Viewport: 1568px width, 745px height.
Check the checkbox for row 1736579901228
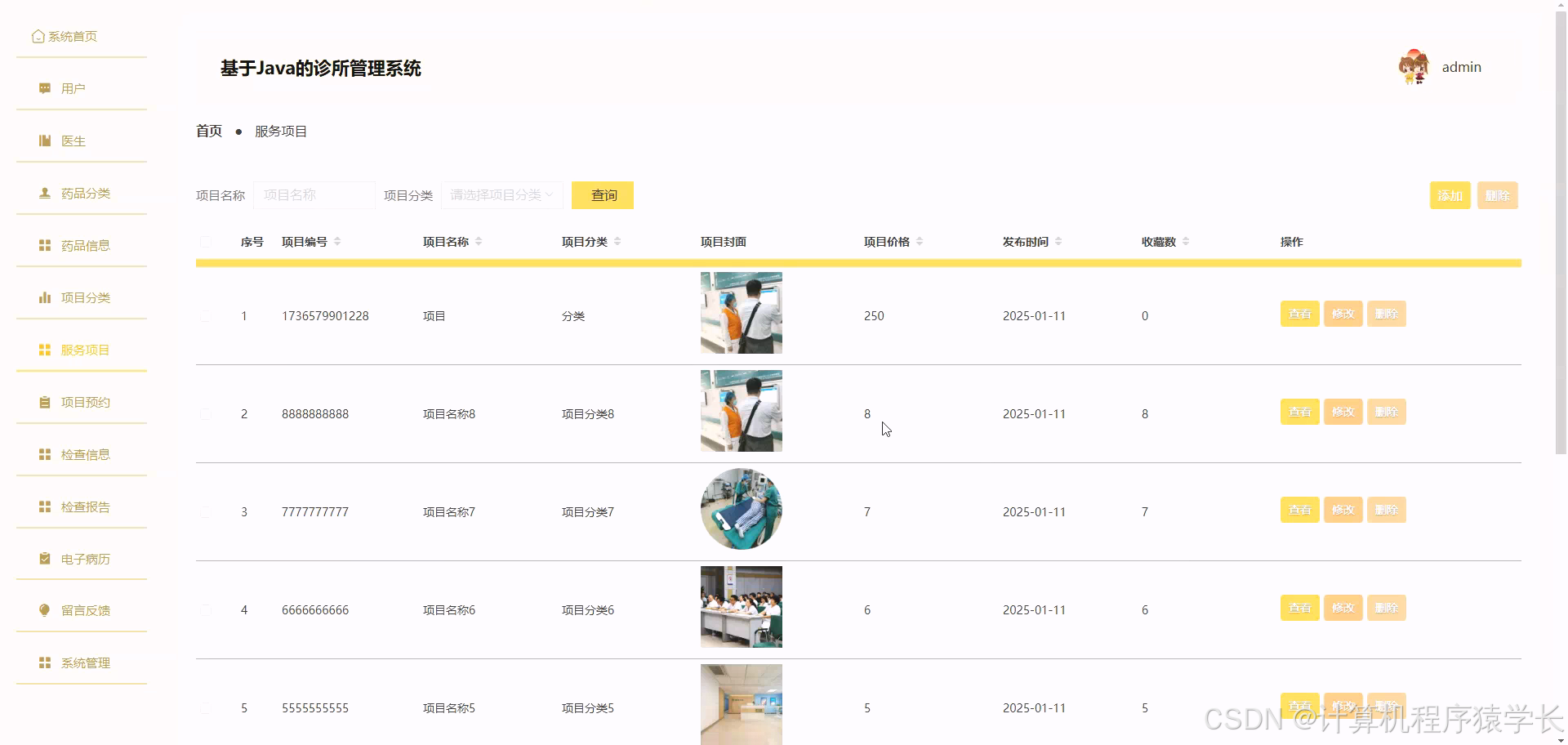(206, 315)
